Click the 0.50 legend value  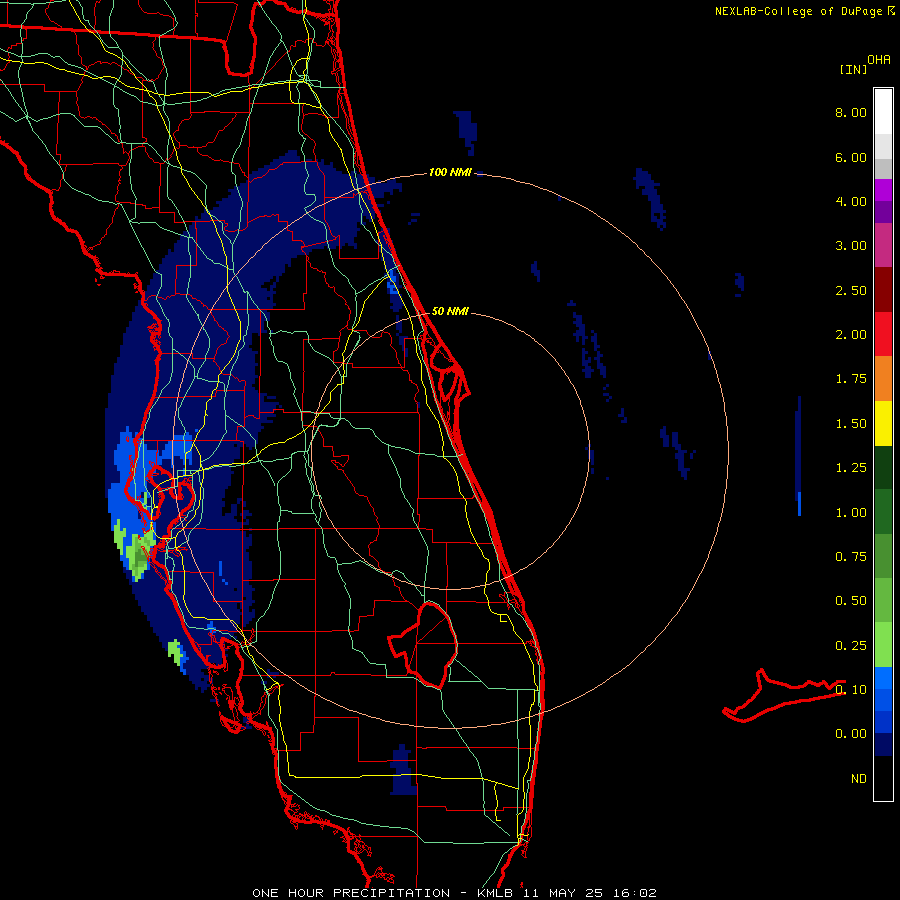coord(851,601)
